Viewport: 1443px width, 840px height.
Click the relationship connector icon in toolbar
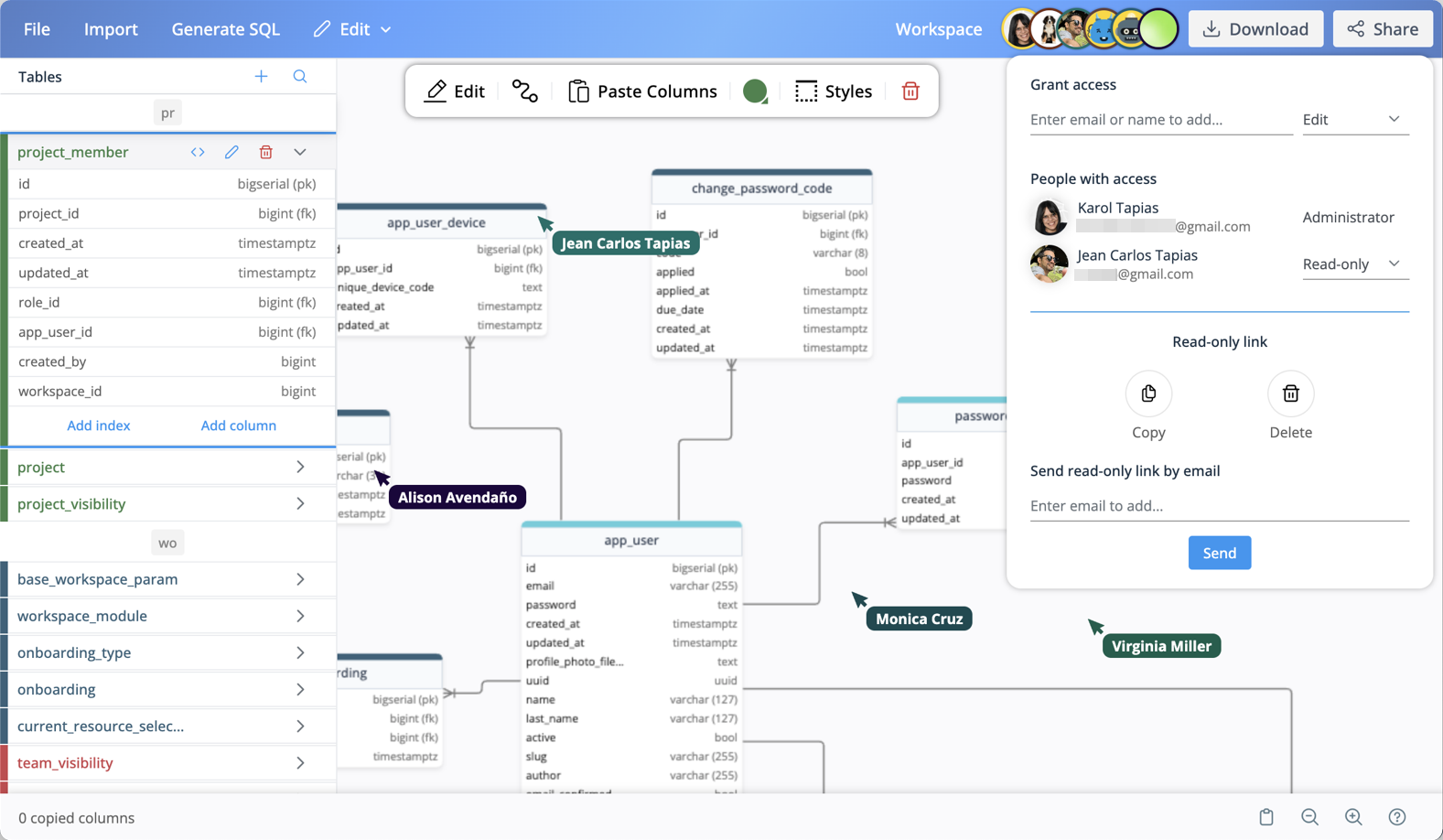(524, 92)
